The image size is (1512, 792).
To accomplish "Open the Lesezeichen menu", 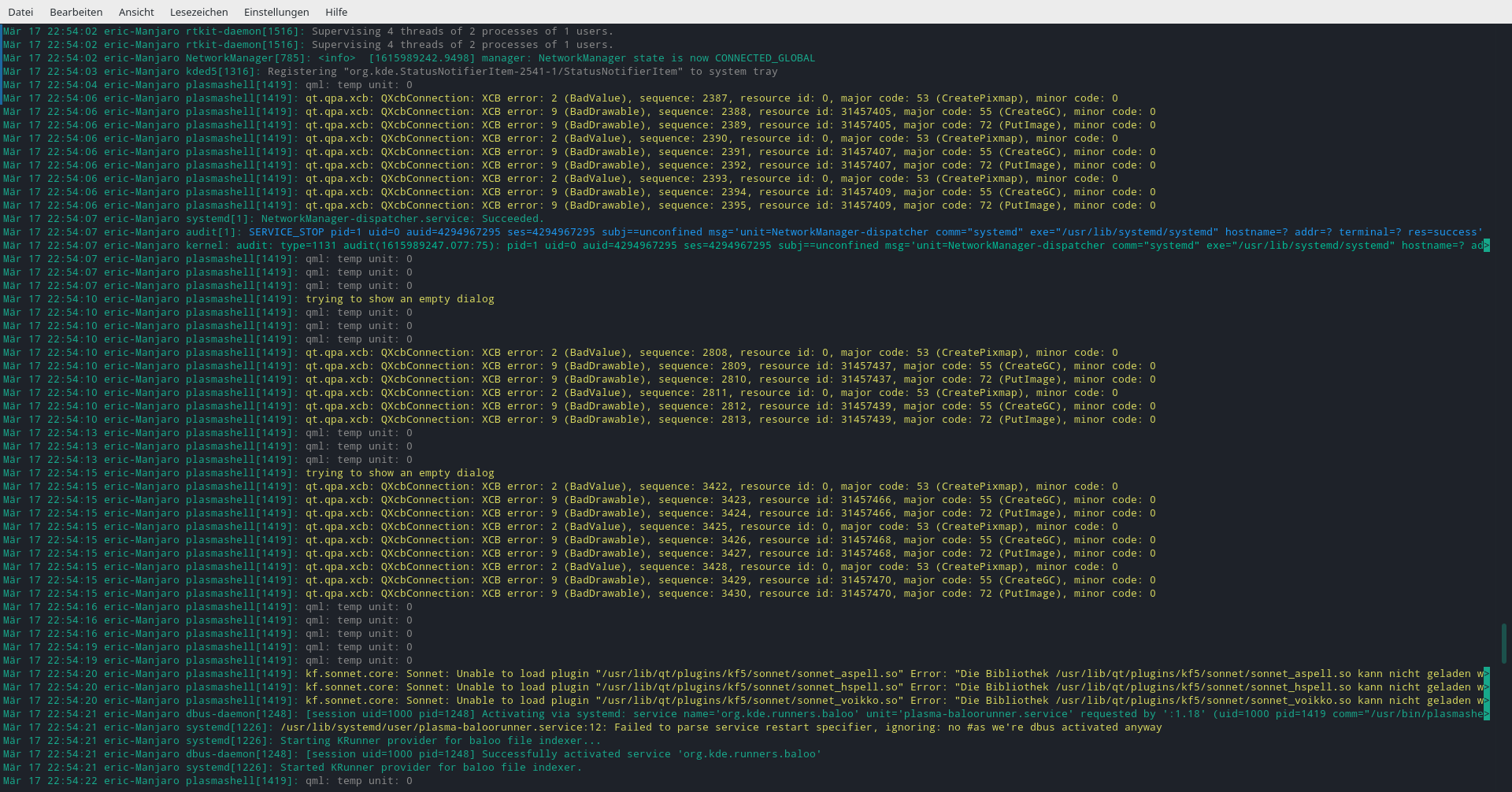I will [198, 12].
